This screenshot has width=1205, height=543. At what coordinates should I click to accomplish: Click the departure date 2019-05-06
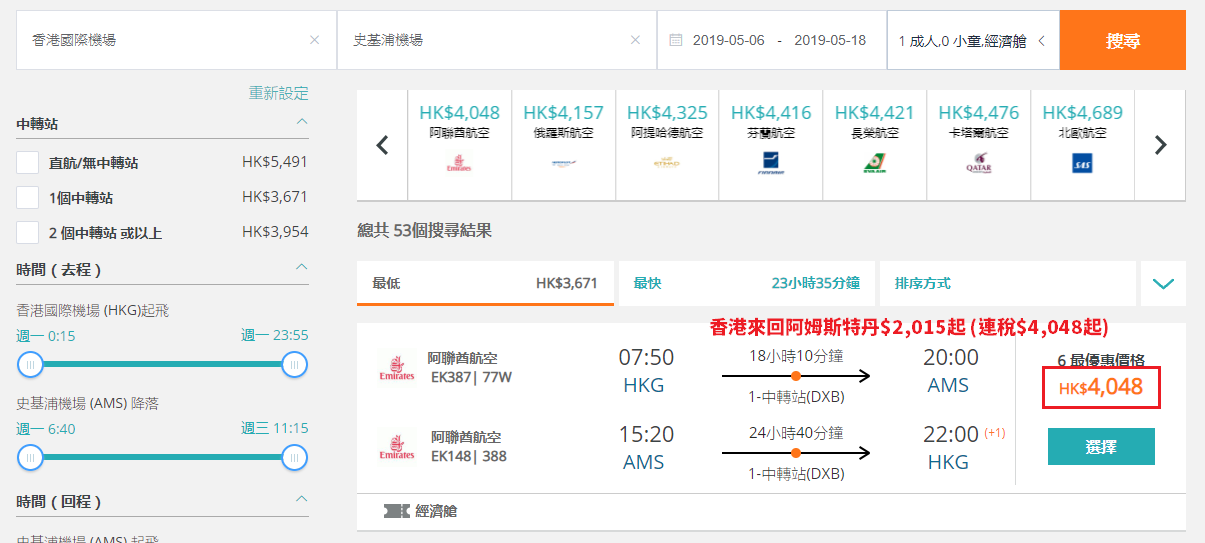click(728, 41)
